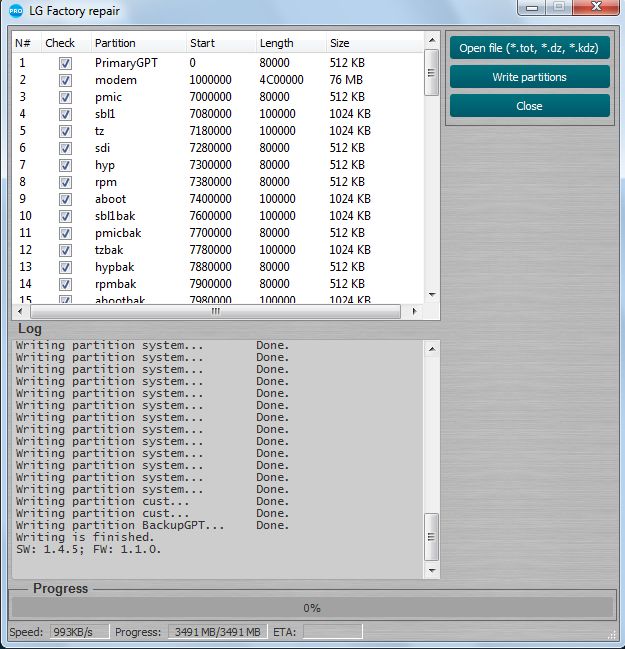Image resolution: width=625 pixels, height=649 pixels.
Task: Click the teal Close button
Action: click(529, 106)
